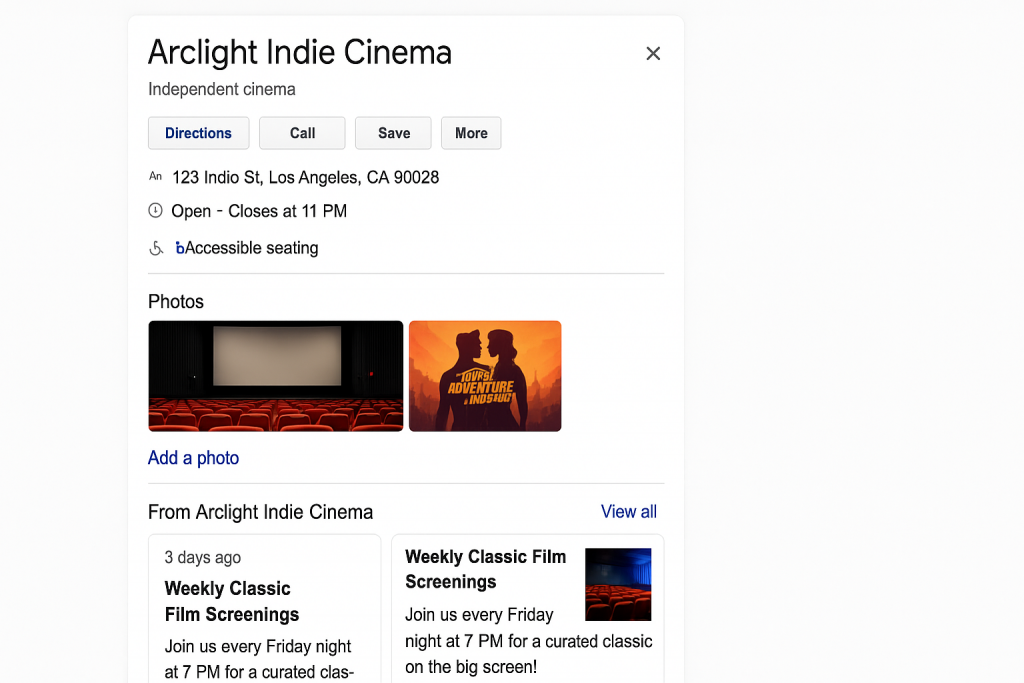
Task: Close the Arclight Indie Cinema panel
Action: pyautogui.click(x=653, y=54)
